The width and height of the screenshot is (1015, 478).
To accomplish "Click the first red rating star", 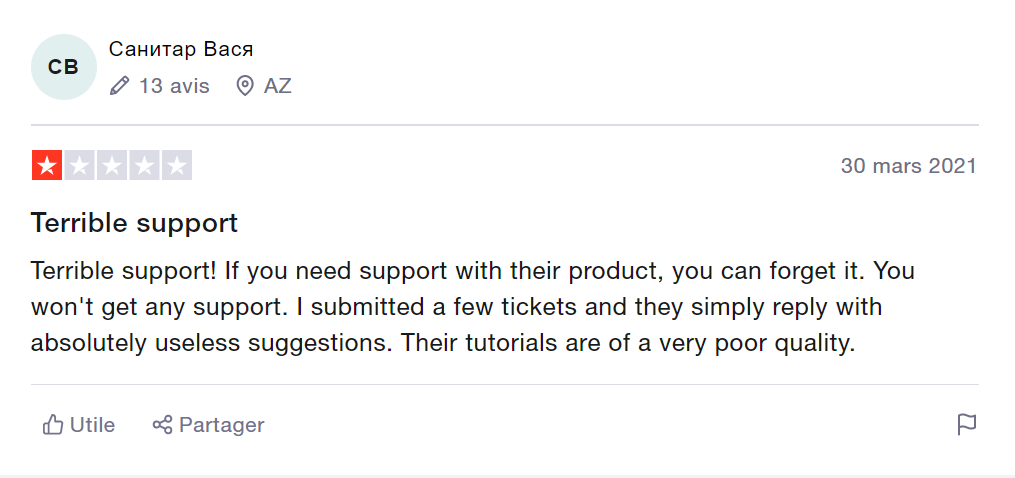I will coord(47,166).
